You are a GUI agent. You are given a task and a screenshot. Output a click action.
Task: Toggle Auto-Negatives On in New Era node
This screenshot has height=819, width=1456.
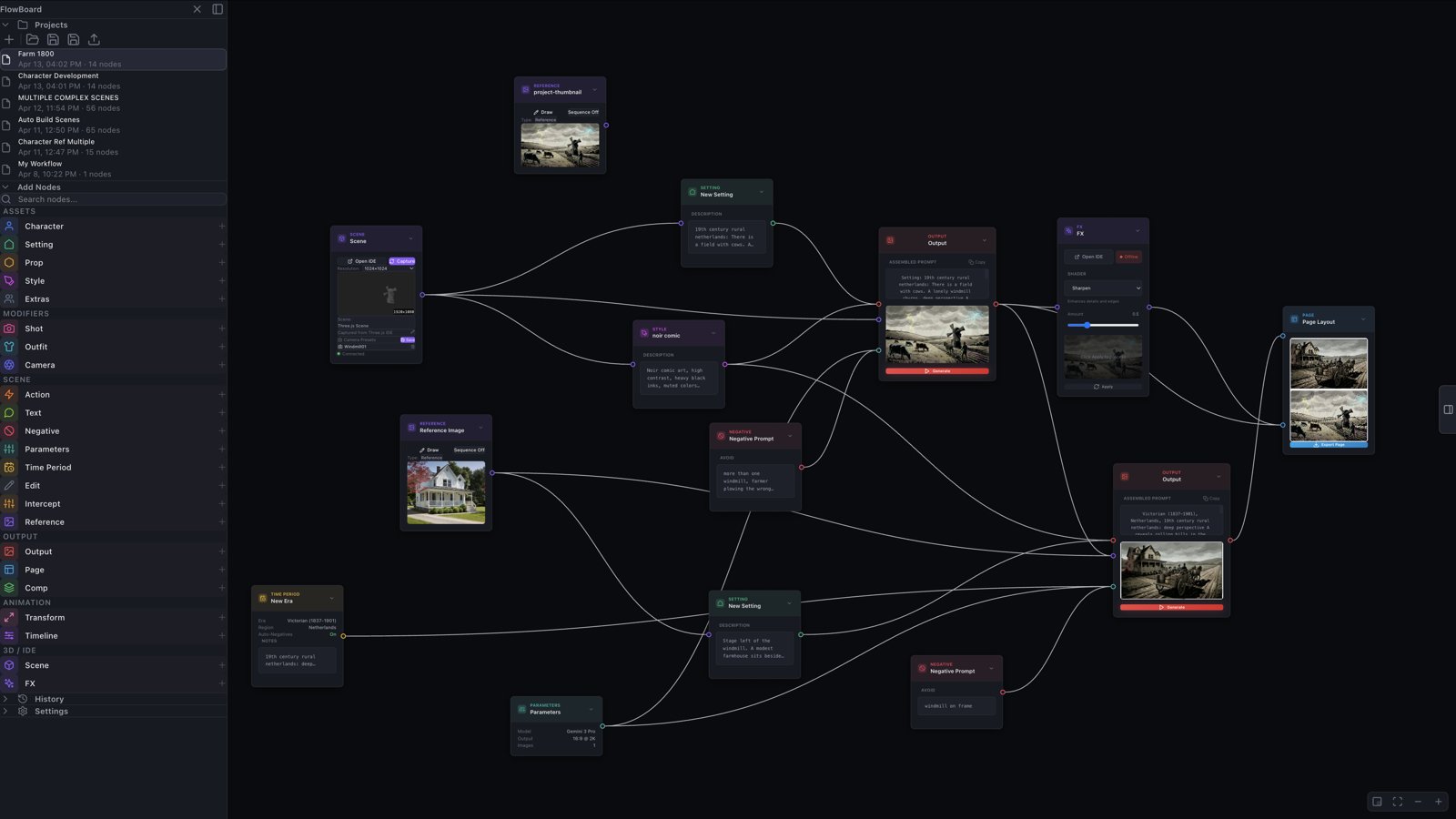[332, 634]
